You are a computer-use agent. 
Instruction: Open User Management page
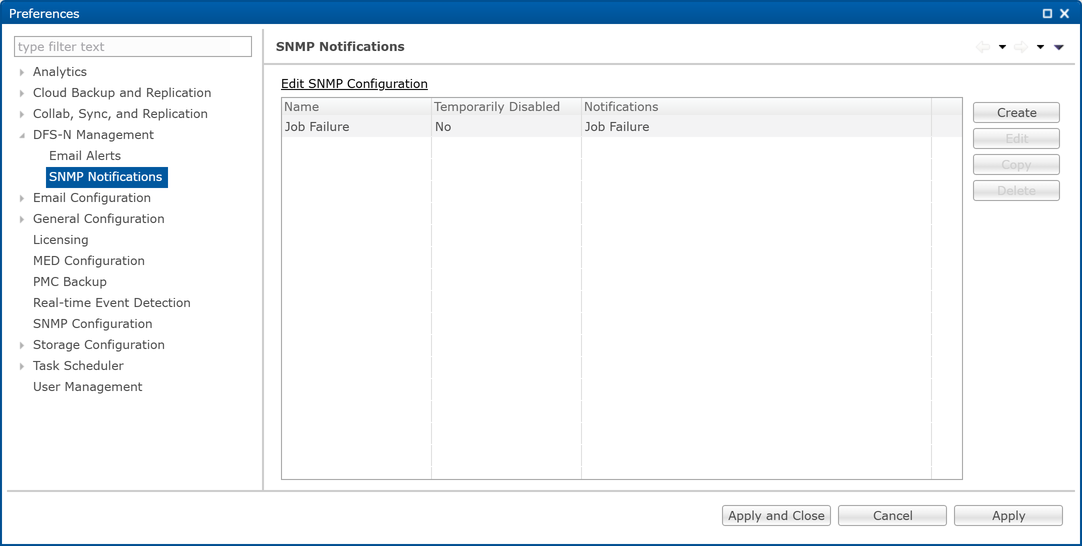tap(88, 387)
